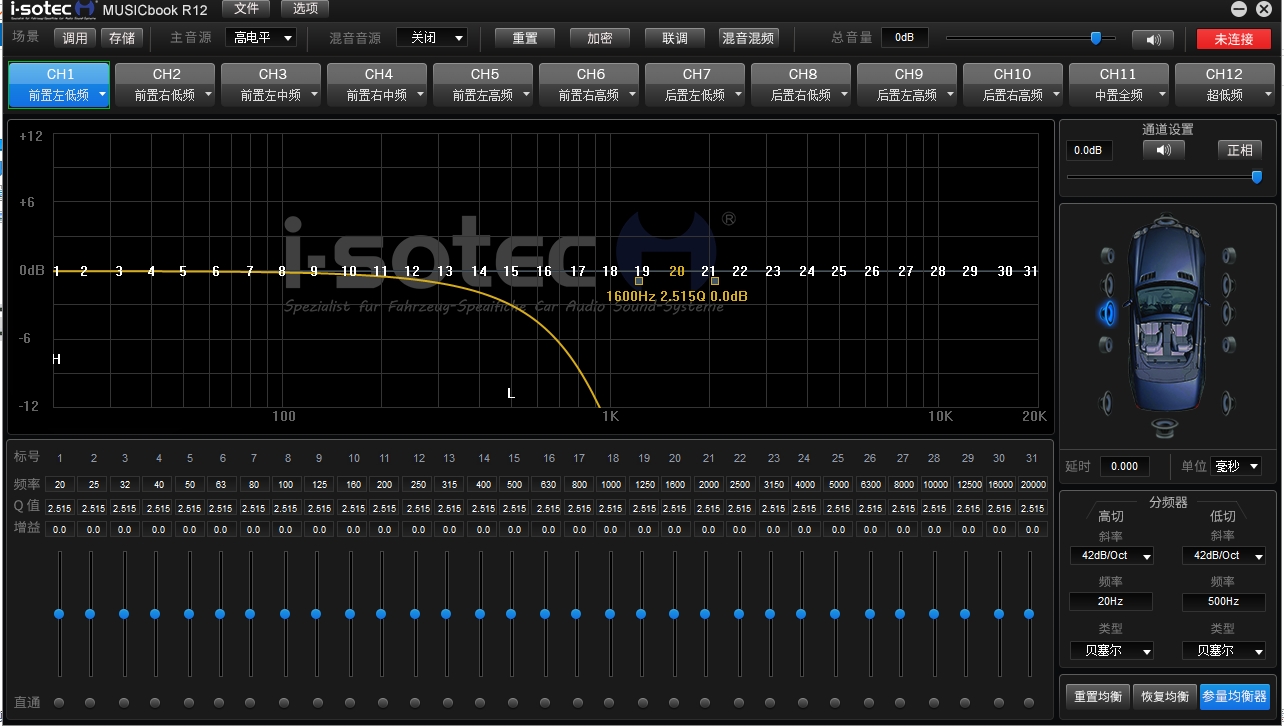Select the rearmost speaker on the car's left side

coord(1106,403)
